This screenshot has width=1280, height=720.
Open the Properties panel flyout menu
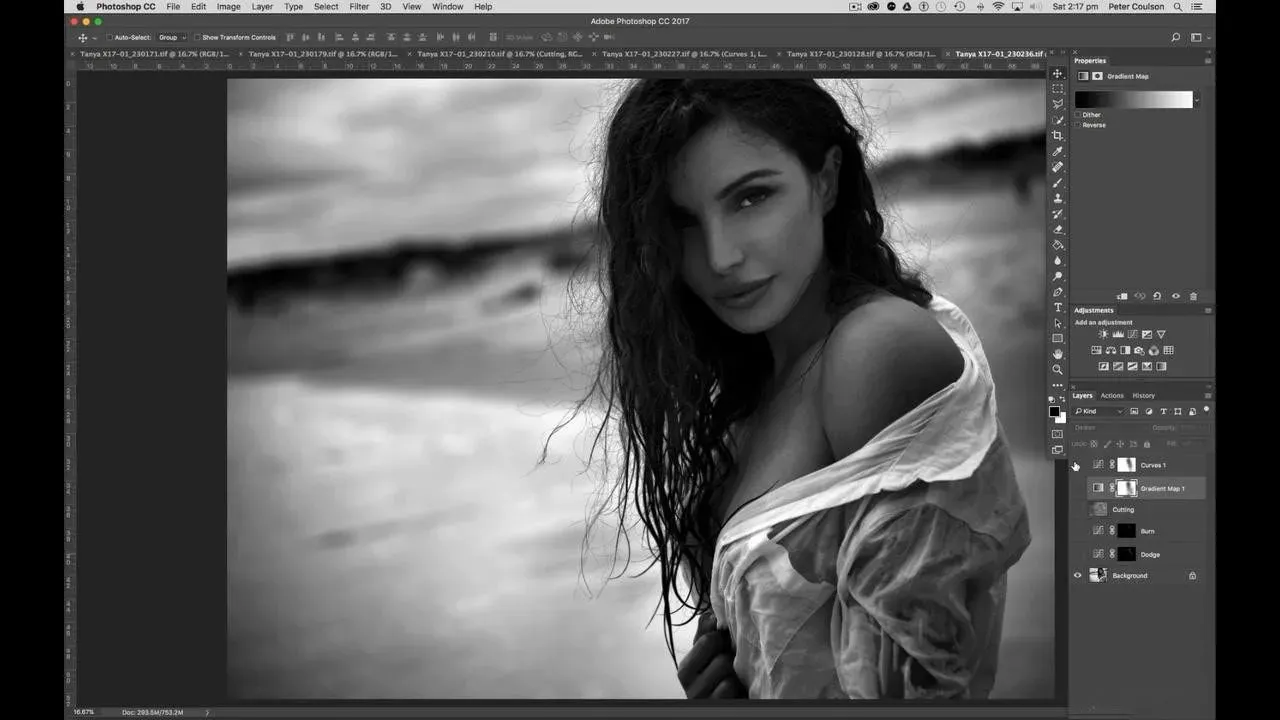tap(1207, 61)
